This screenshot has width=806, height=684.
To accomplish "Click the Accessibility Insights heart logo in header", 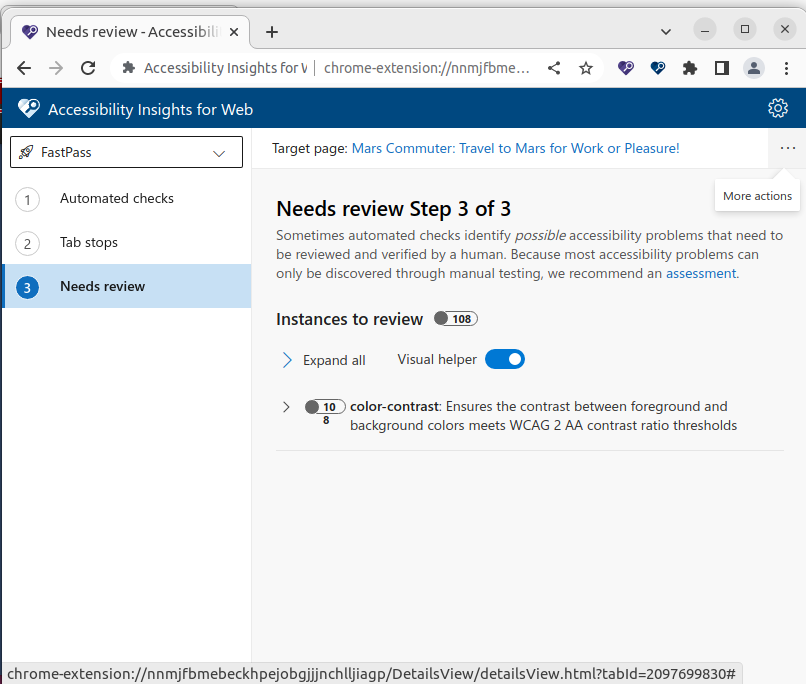I will coord(28,108).
